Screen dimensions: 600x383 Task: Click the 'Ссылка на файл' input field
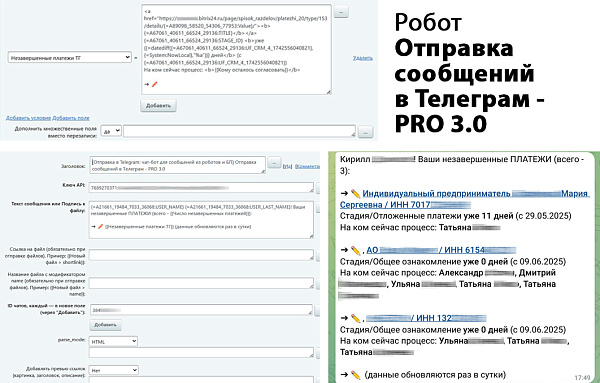click(x=201, y=255)
